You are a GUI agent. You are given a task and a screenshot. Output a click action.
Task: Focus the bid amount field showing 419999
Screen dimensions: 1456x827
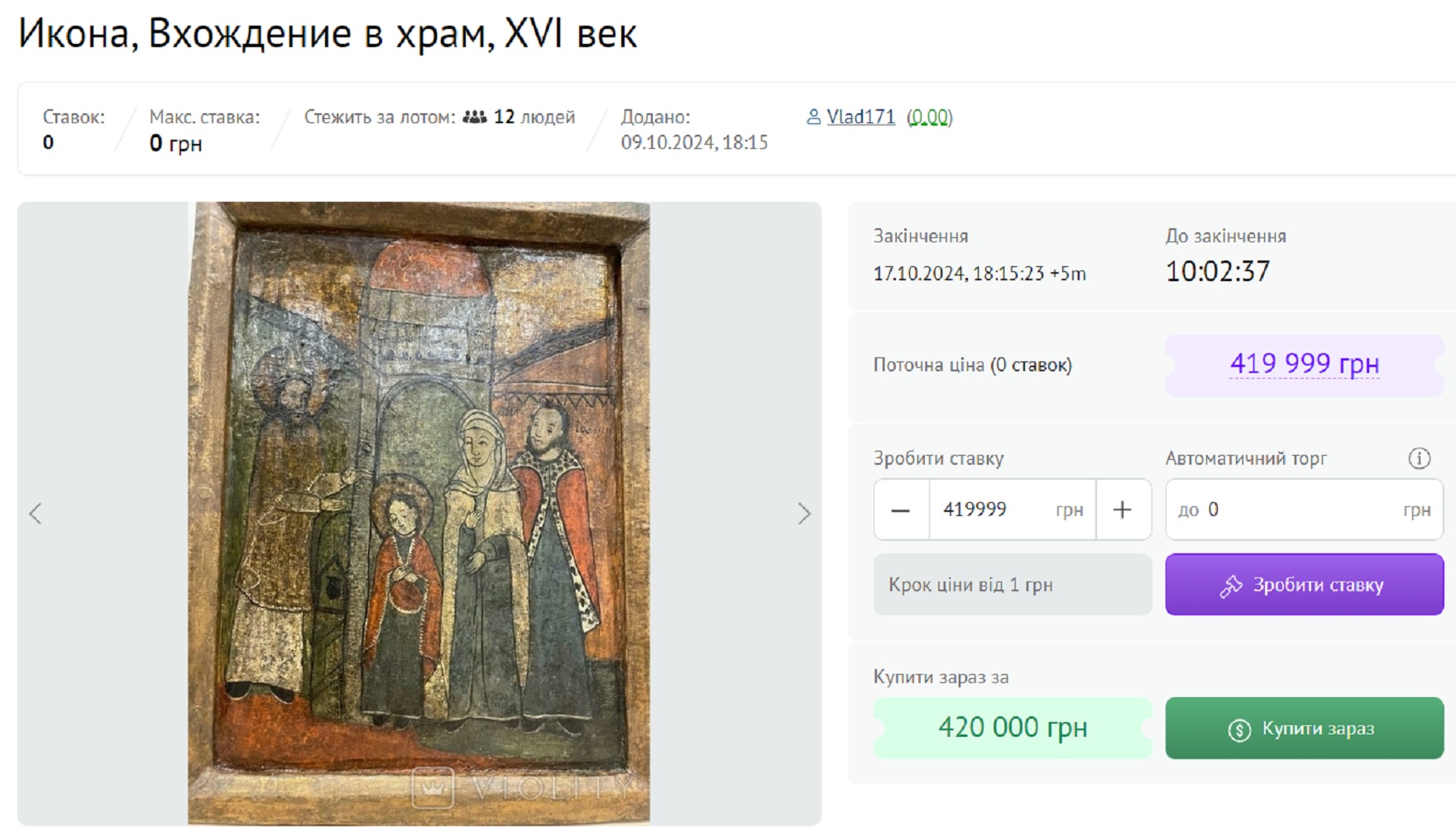click(x=1013, y=509)
